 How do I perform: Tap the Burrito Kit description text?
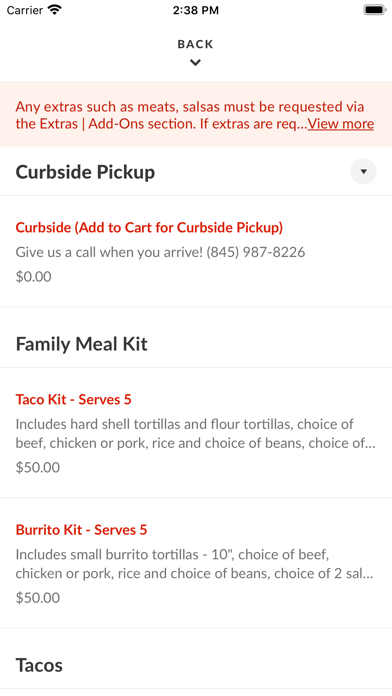point(194,564)
